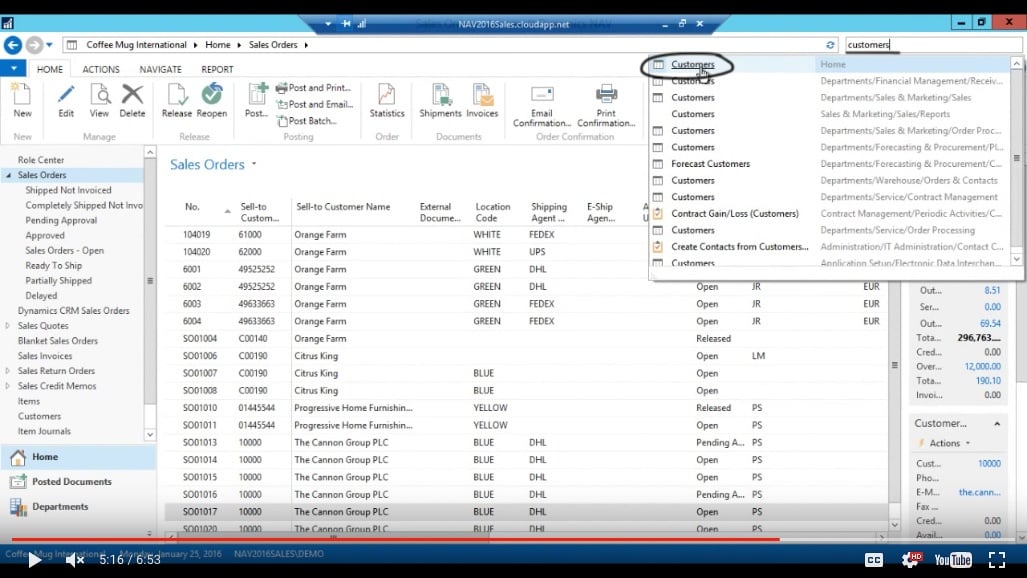Open YouTube video settings gear
The image size is (1027, 578).
(910, 560)
